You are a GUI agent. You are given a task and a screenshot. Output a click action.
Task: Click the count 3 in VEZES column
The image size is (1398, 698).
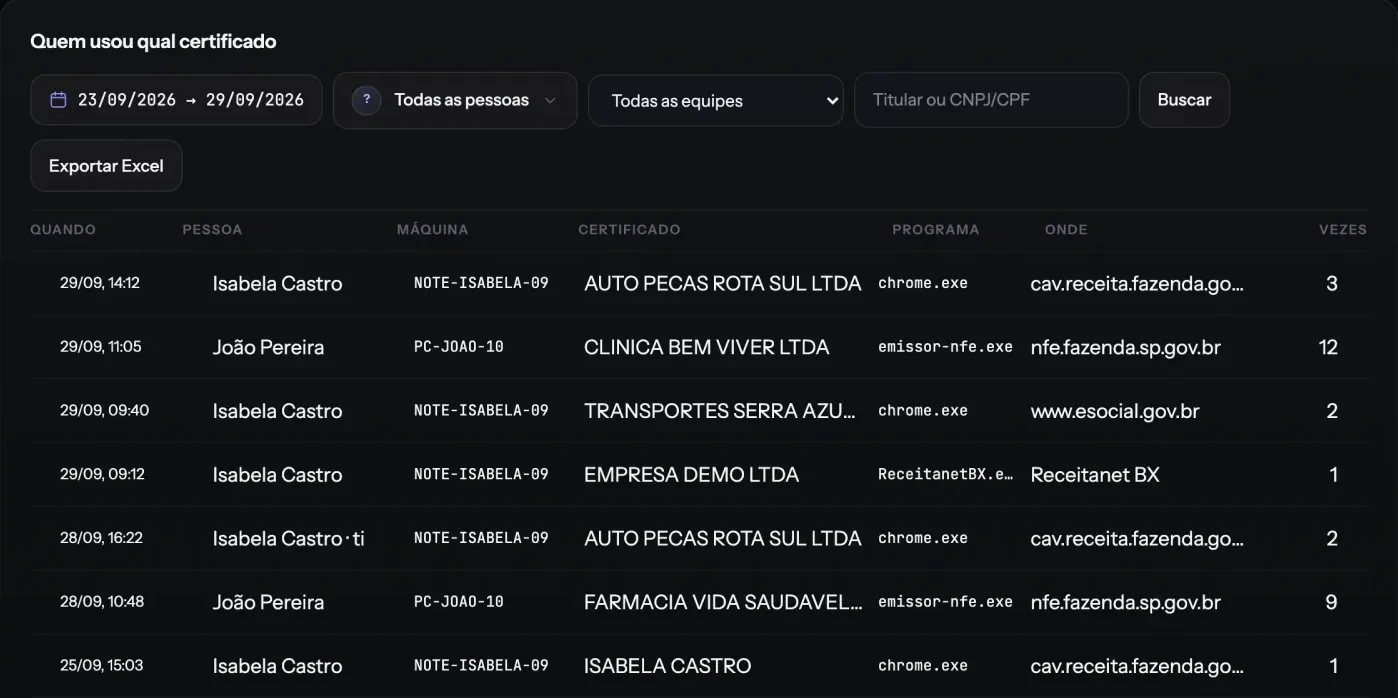(x=1331, y=284)
